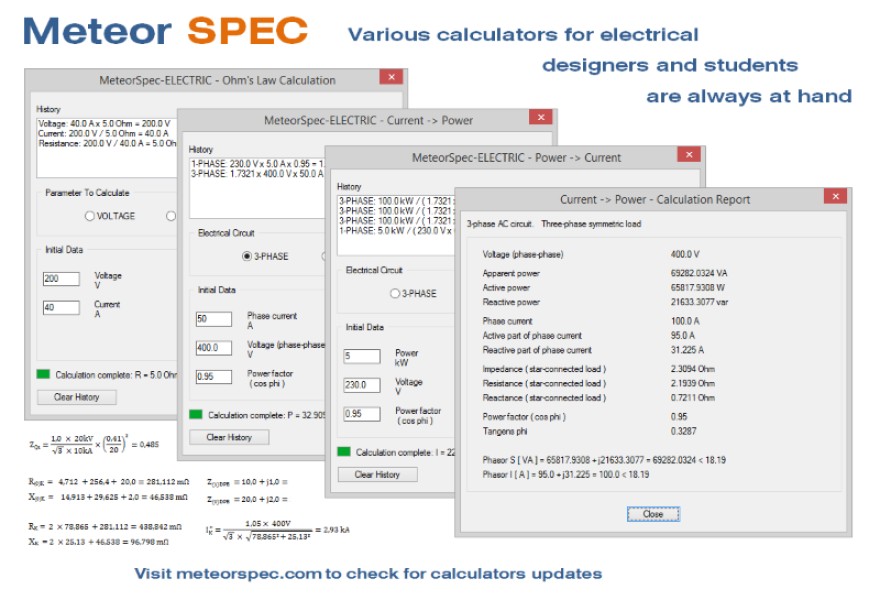Click the 'Phasor S [ VA ]' line
Screen dimensions: 880x600
pyautogui.click(x=604, y=460)
